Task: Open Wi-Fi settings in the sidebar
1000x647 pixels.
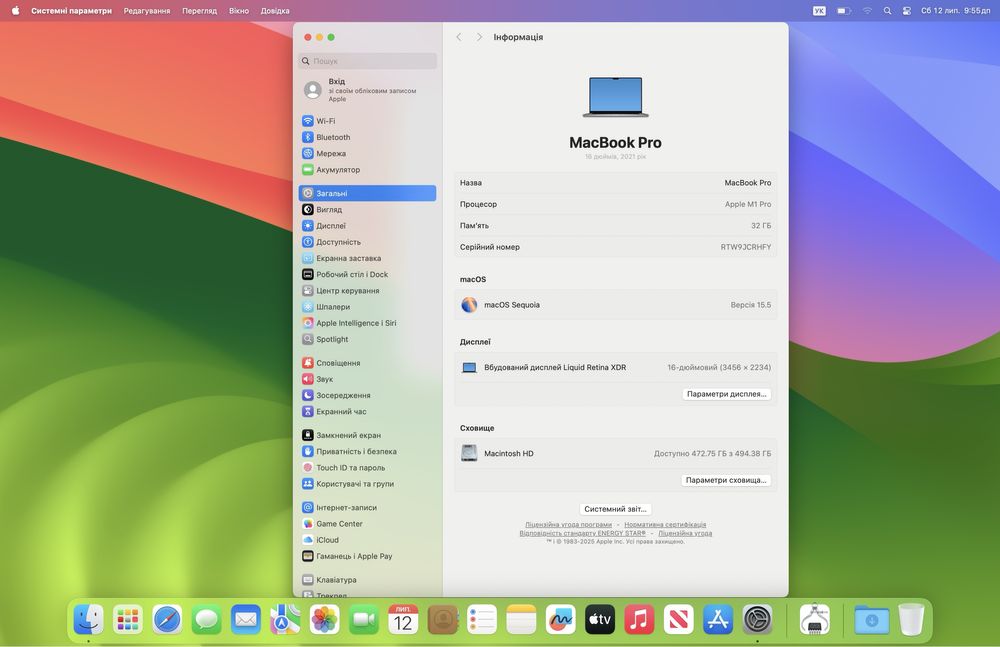Action: [x=367, y=121]
